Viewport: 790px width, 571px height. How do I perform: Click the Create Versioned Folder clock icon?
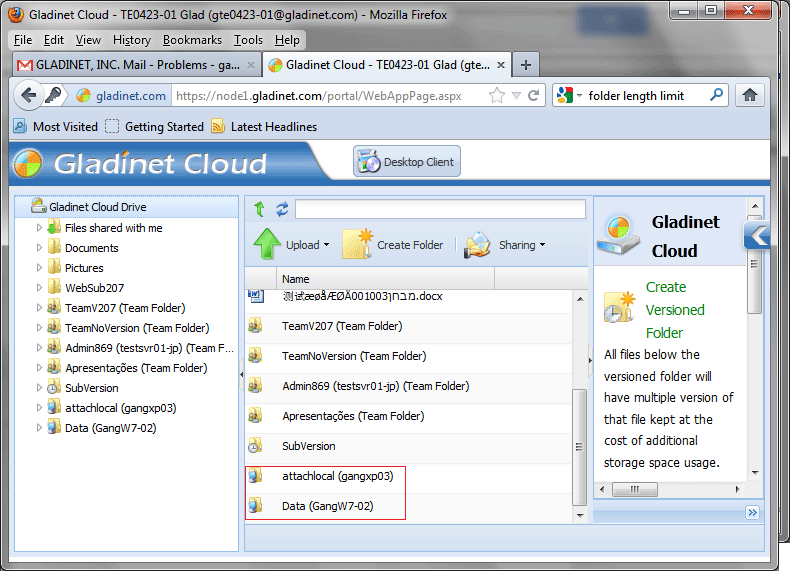[619, 307]
